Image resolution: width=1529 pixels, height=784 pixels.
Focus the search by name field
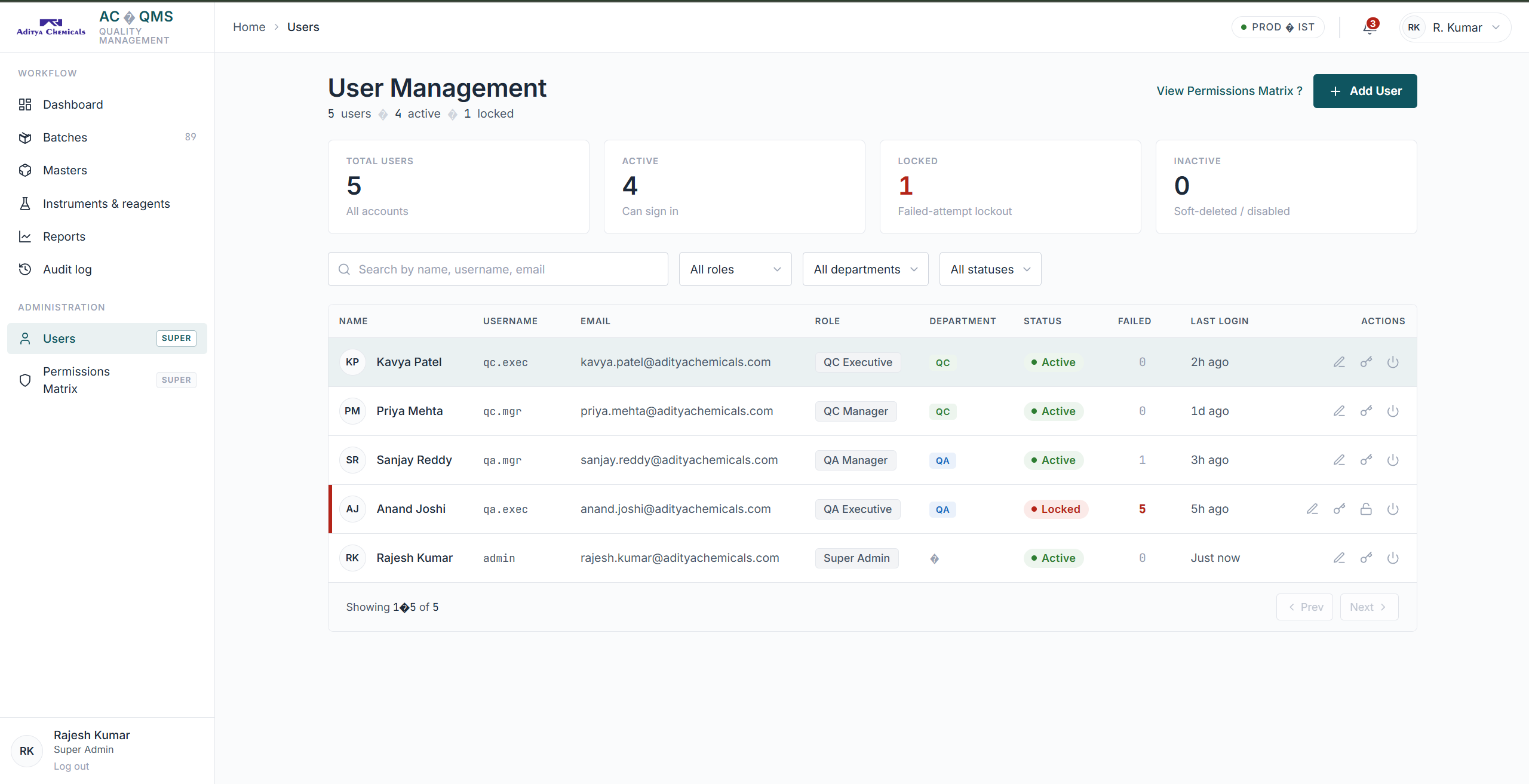click(498, 269)
